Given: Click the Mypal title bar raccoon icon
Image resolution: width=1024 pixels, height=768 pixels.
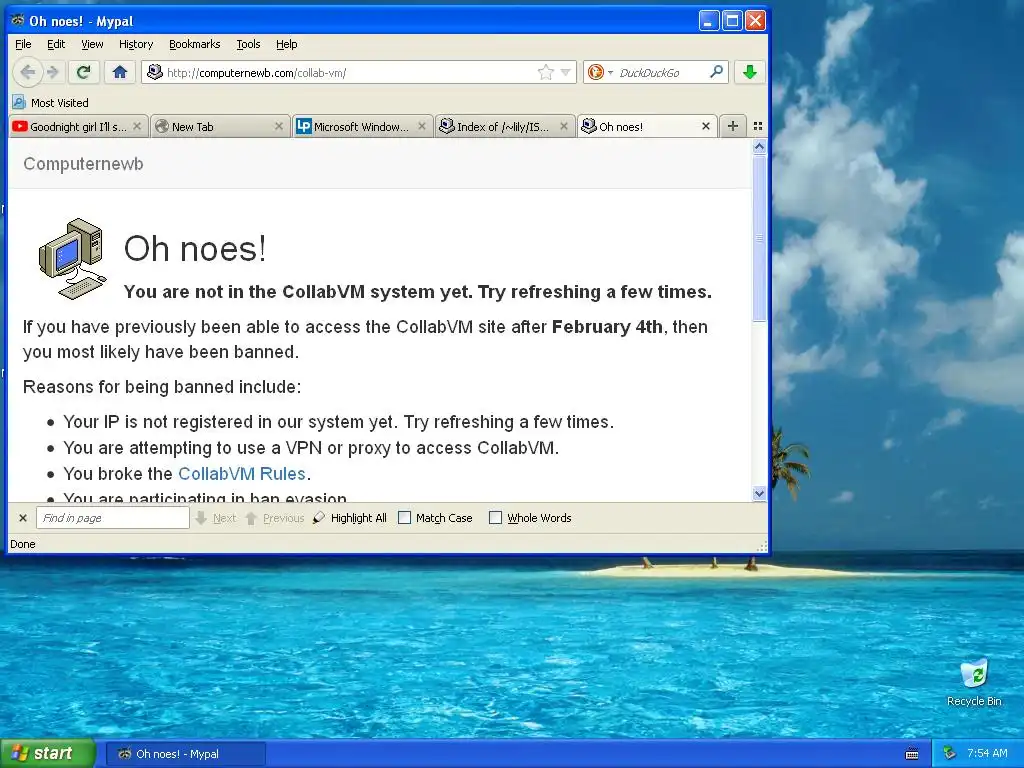Looking at the screenshot, I should tap(18, 20).
